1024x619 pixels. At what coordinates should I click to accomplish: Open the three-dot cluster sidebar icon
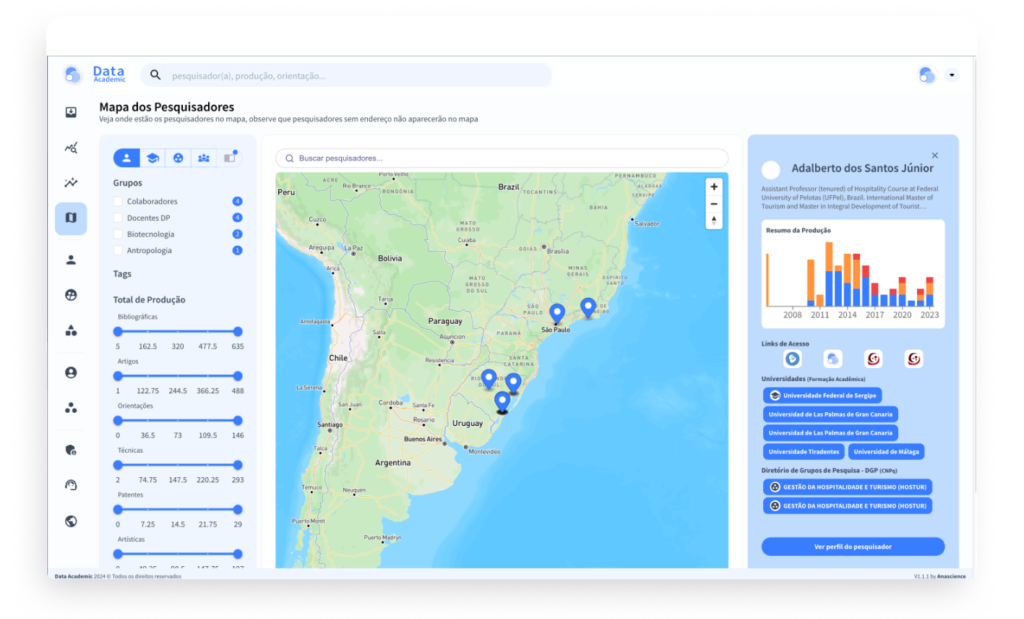point(71,408)
